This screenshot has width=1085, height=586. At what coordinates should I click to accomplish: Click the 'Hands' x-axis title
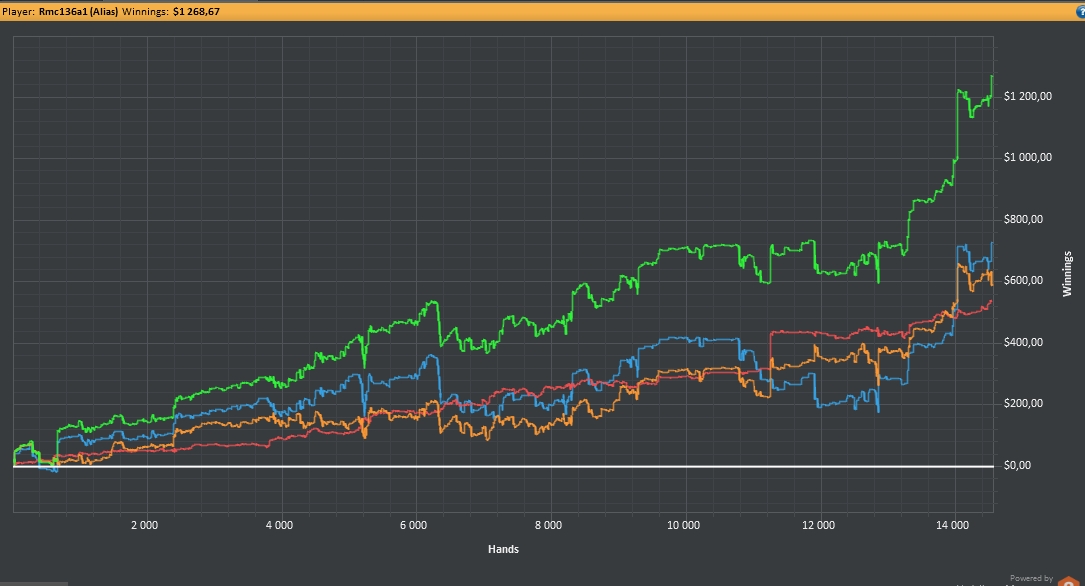click(502, 548)
